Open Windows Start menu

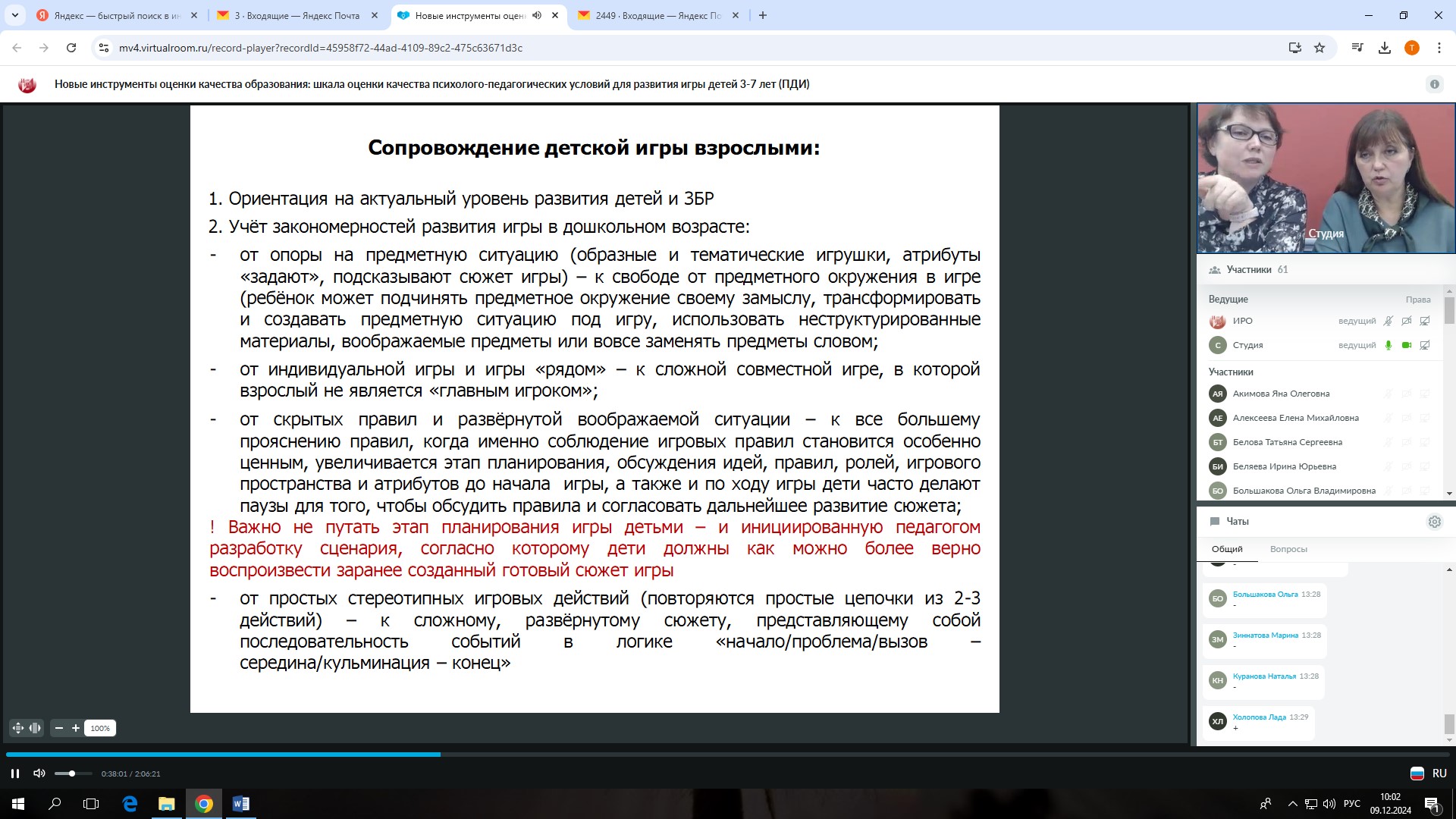click(18, 804)
